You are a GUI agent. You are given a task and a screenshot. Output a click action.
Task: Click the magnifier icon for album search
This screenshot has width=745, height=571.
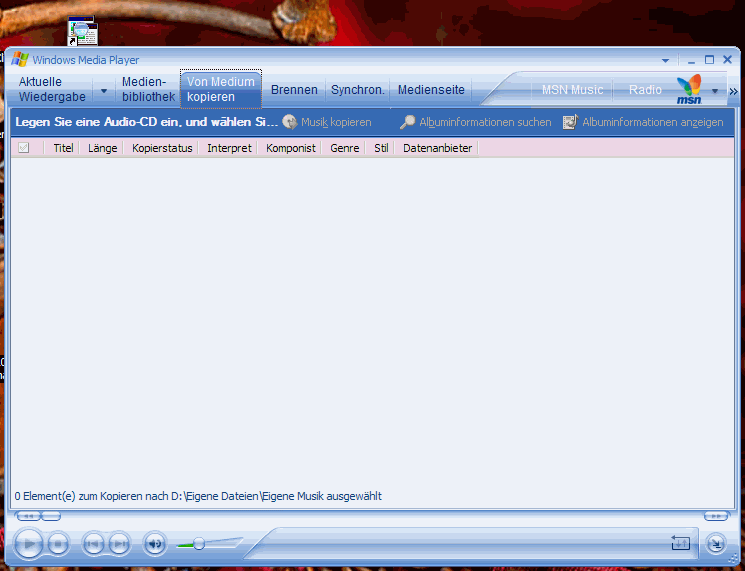(407, 122)
